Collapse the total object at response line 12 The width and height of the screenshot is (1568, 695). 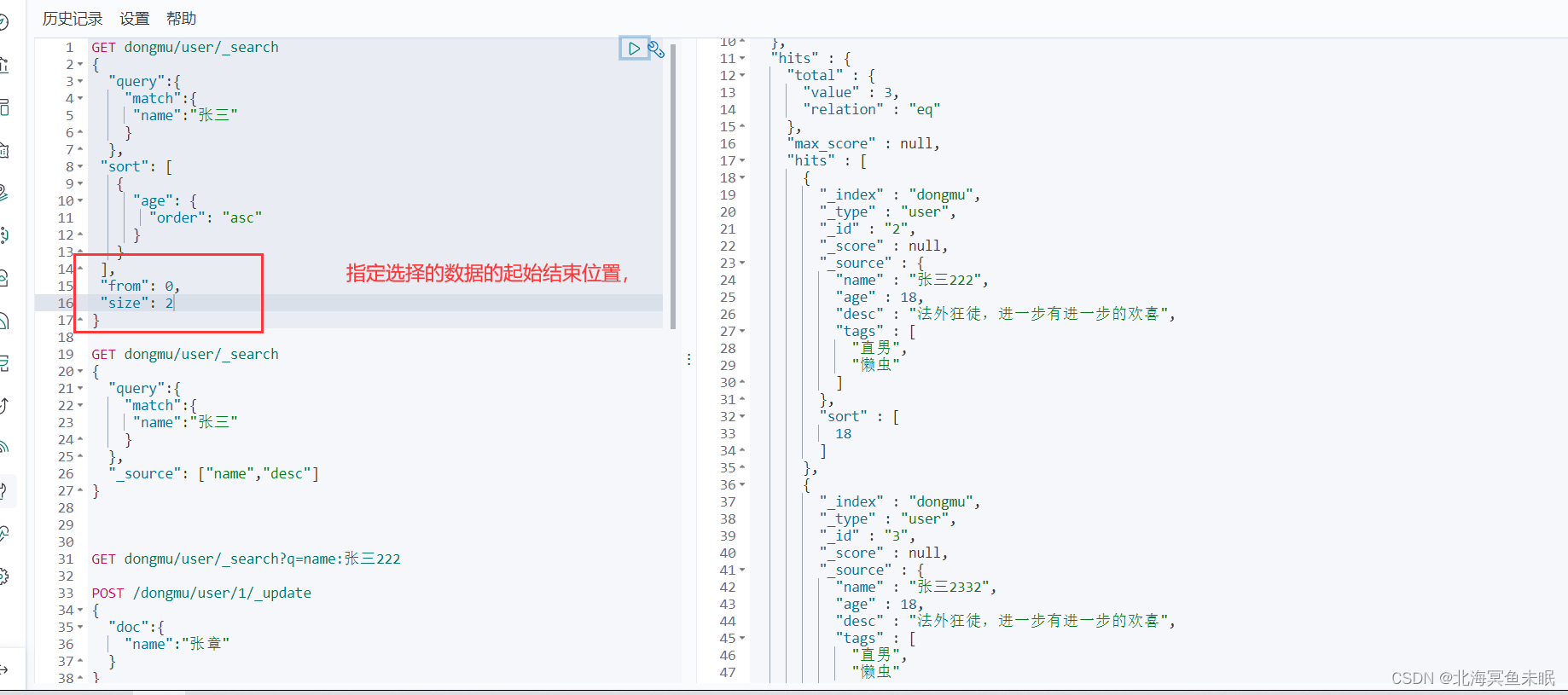coord(742,76)
